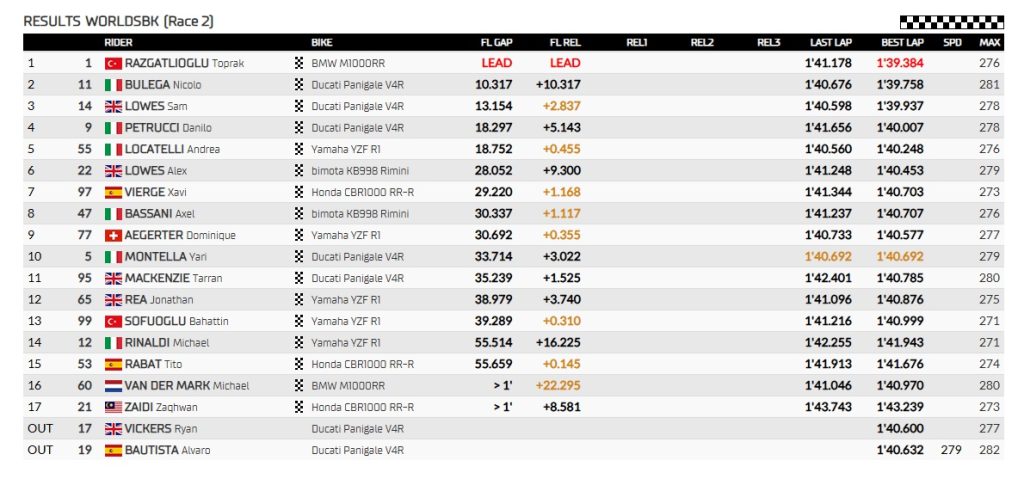Click the Malaysian flag beside Zaidi
This screenshot has width=1024, height=485.
pos(113,407)
